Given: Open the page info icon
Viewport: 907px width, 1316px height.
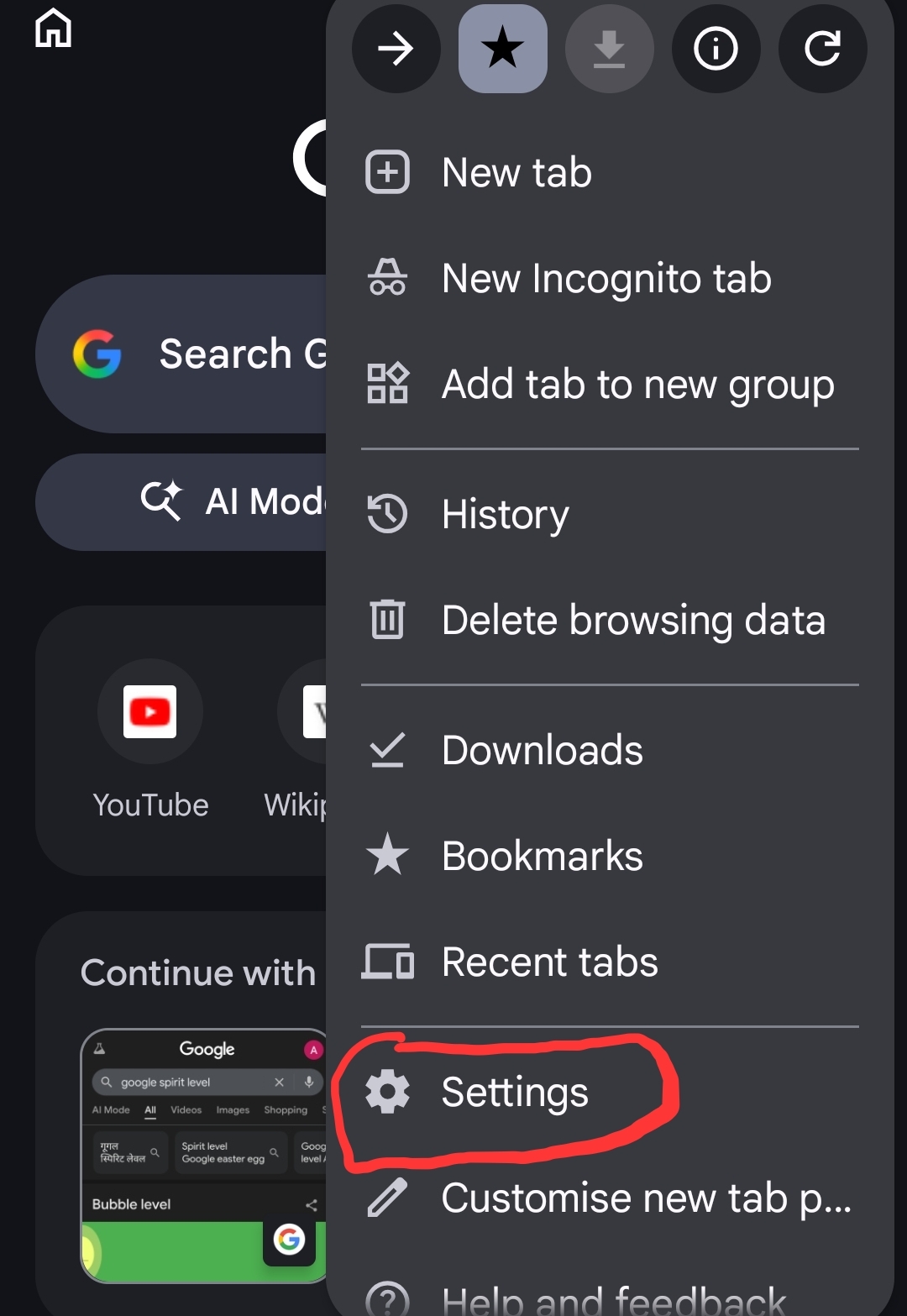Looking at the screenshot, I should point(716,49).
